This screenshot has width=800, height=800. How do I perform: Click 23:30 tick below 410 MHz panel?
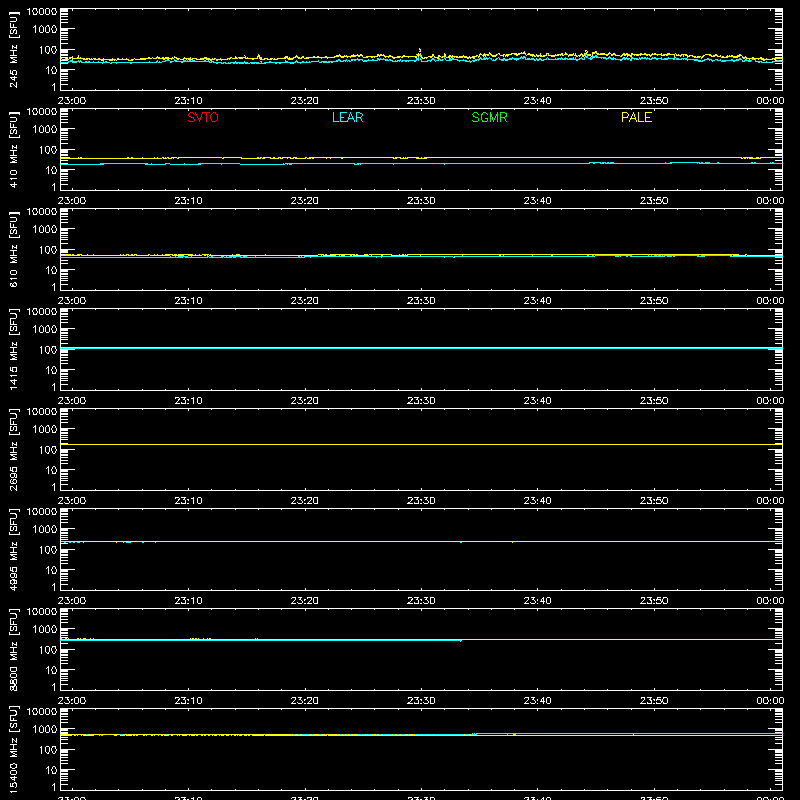(421, 201)
